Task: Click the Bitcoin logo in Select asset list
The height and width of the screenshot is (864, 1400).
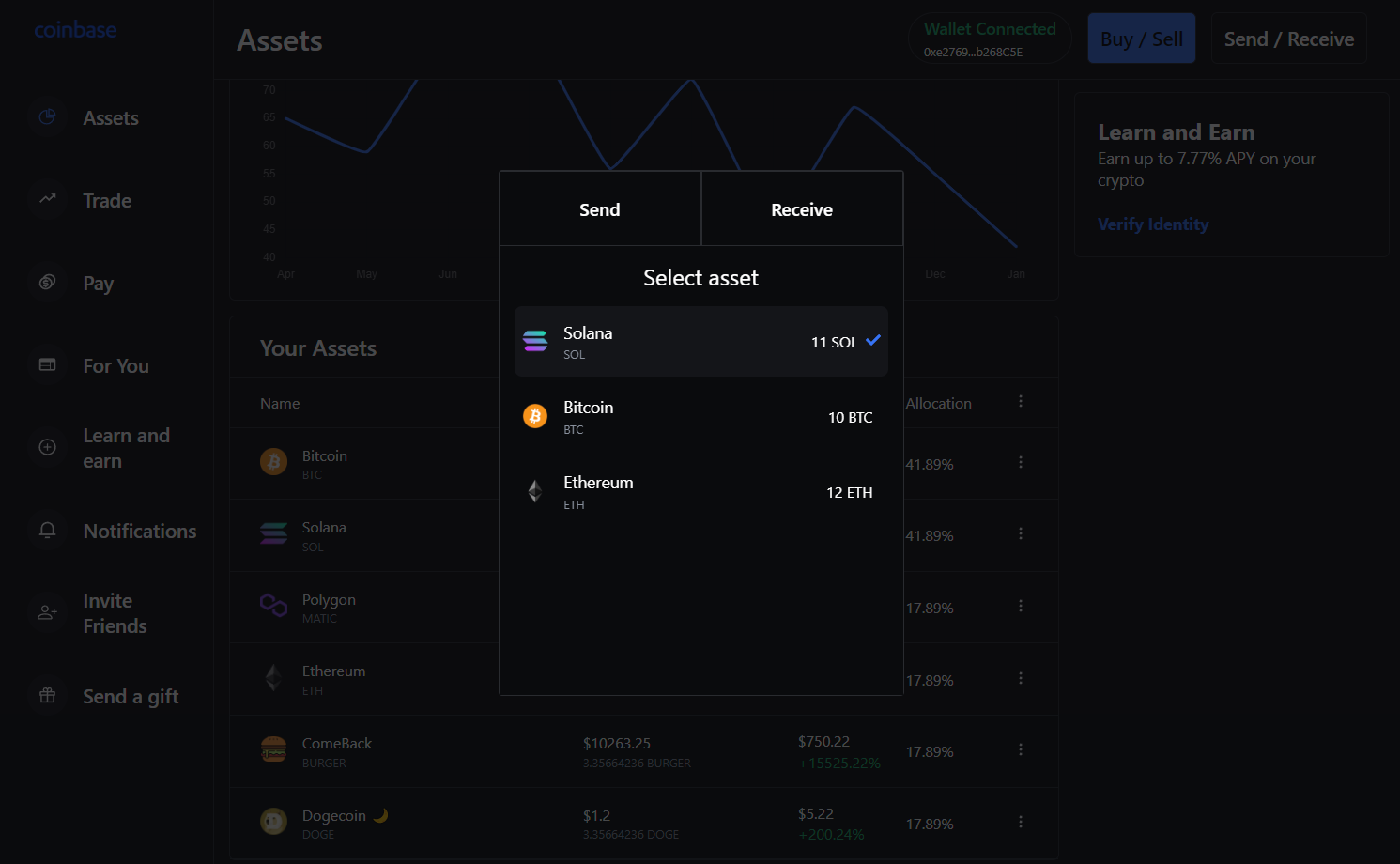Action: (535, 416)
